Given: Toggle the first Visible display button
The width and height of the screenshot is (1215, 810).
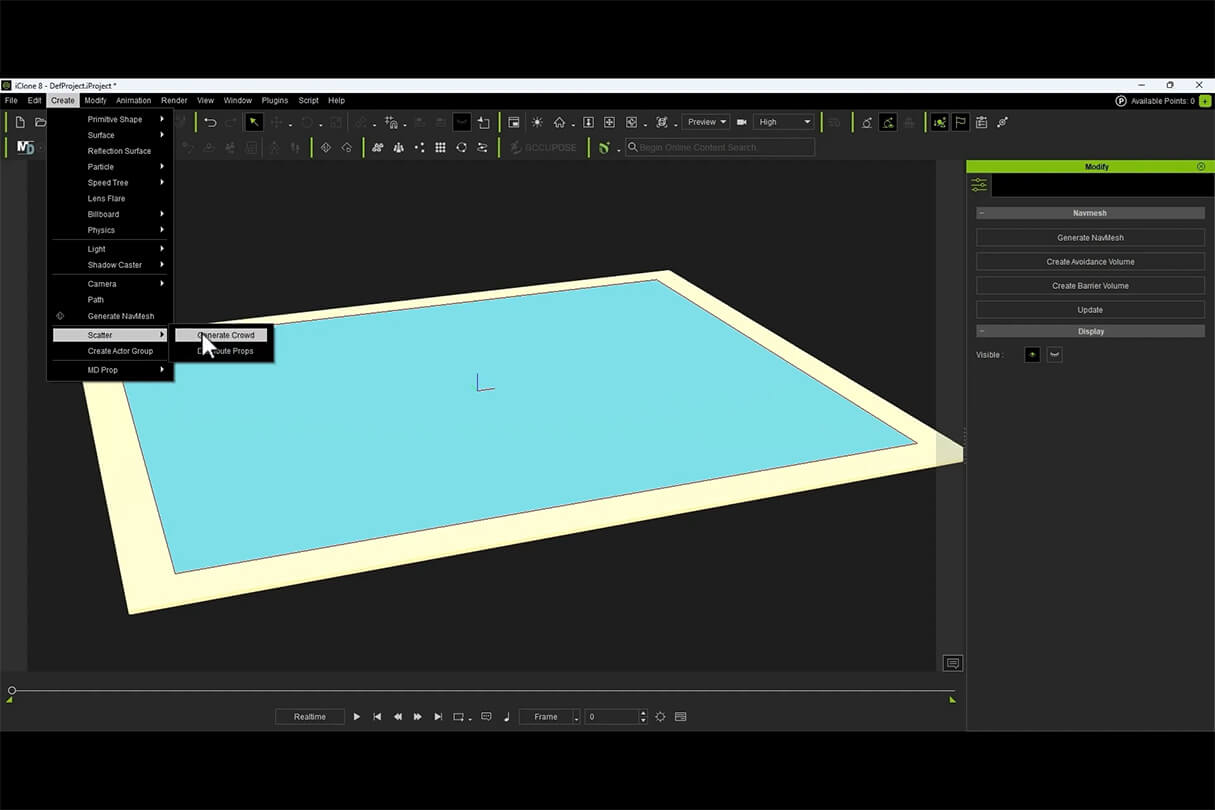Looking at the screenshot, I should click(x=1033, y=355).
